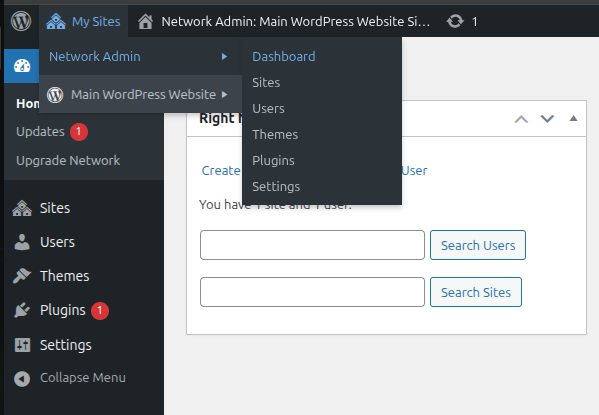Choose Sites from the Network Admin flyout
The height and width of the screenshot is (415, 599).
click(x=266, y=83)
